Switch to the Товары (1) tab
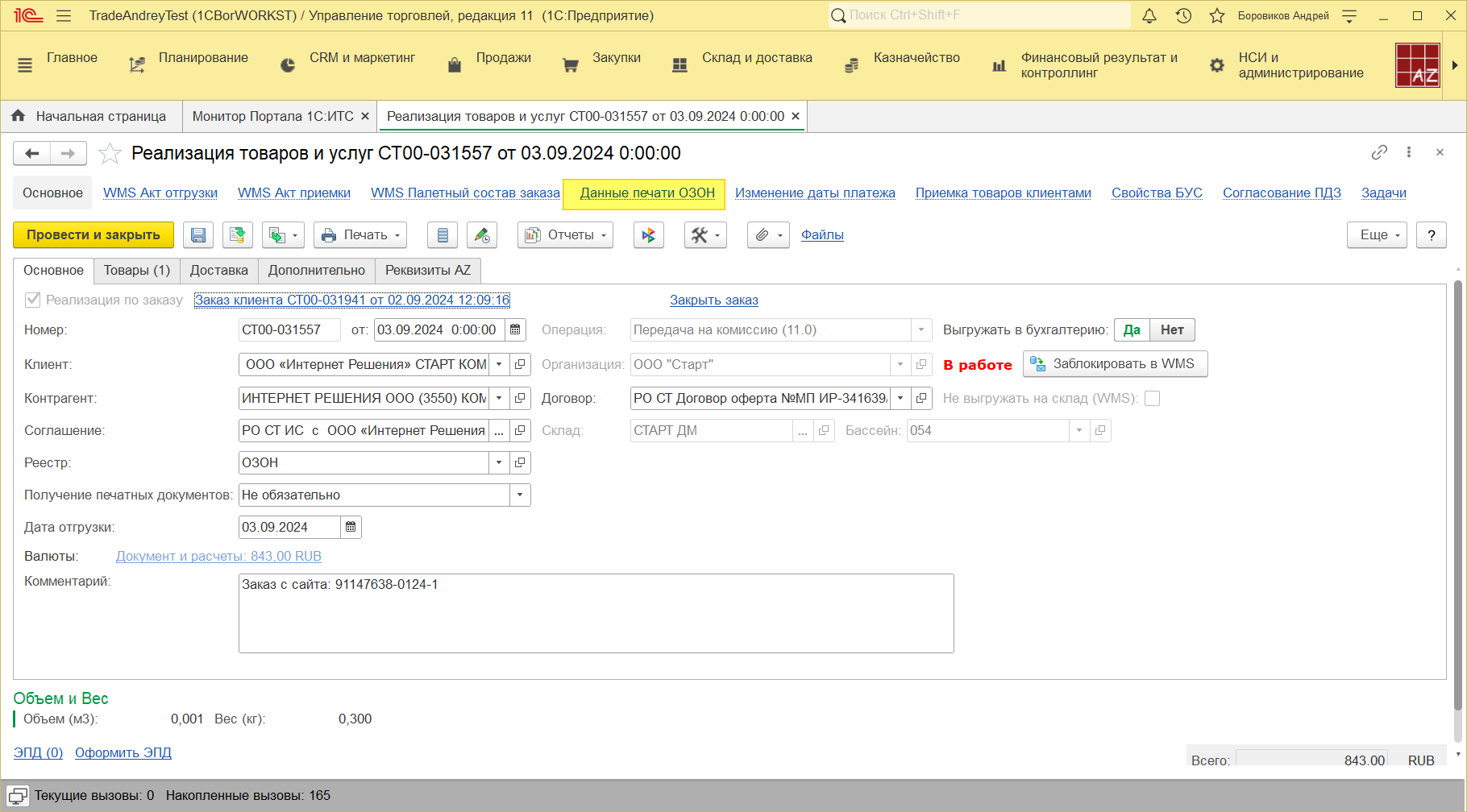Image resolution: width=1467 pixels, height=812 pixels. (x=137, y=271)
